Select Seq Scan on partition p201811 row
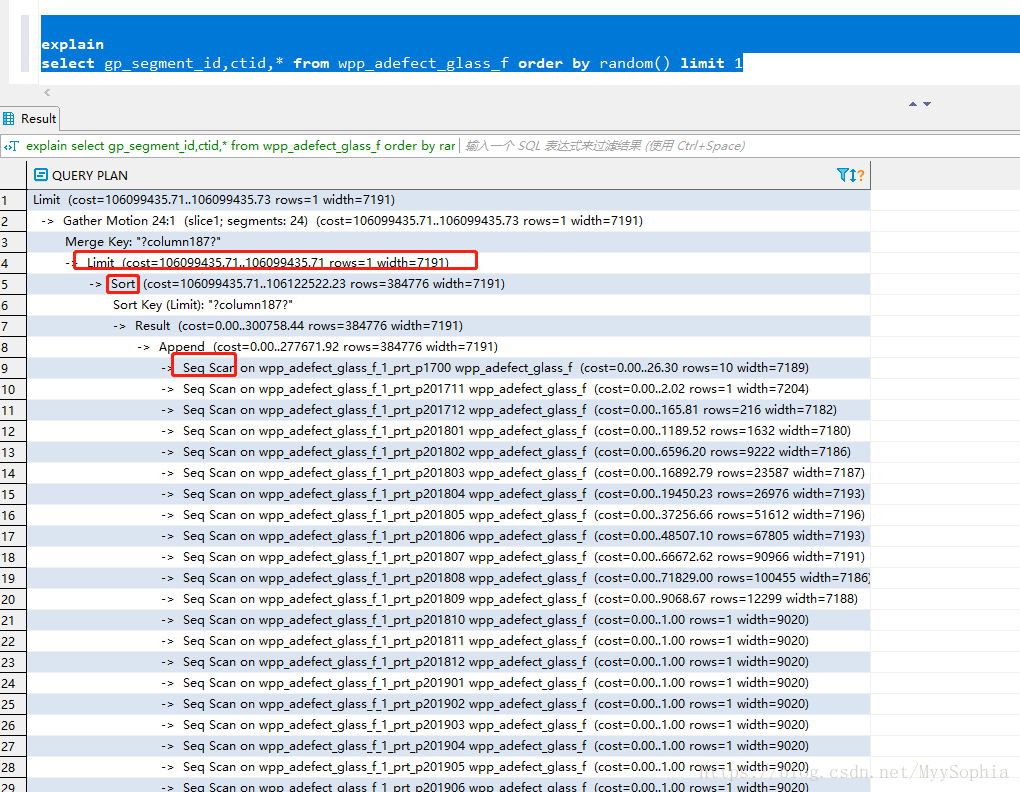The image size is (1020, 792). pos(448,641)
